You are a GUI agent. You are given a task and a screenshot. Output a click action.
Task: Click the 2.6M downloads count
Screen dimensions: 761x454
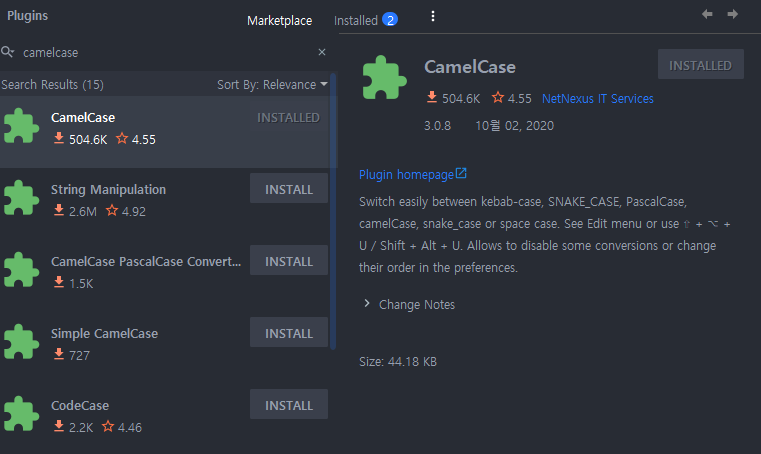point(83,211)
